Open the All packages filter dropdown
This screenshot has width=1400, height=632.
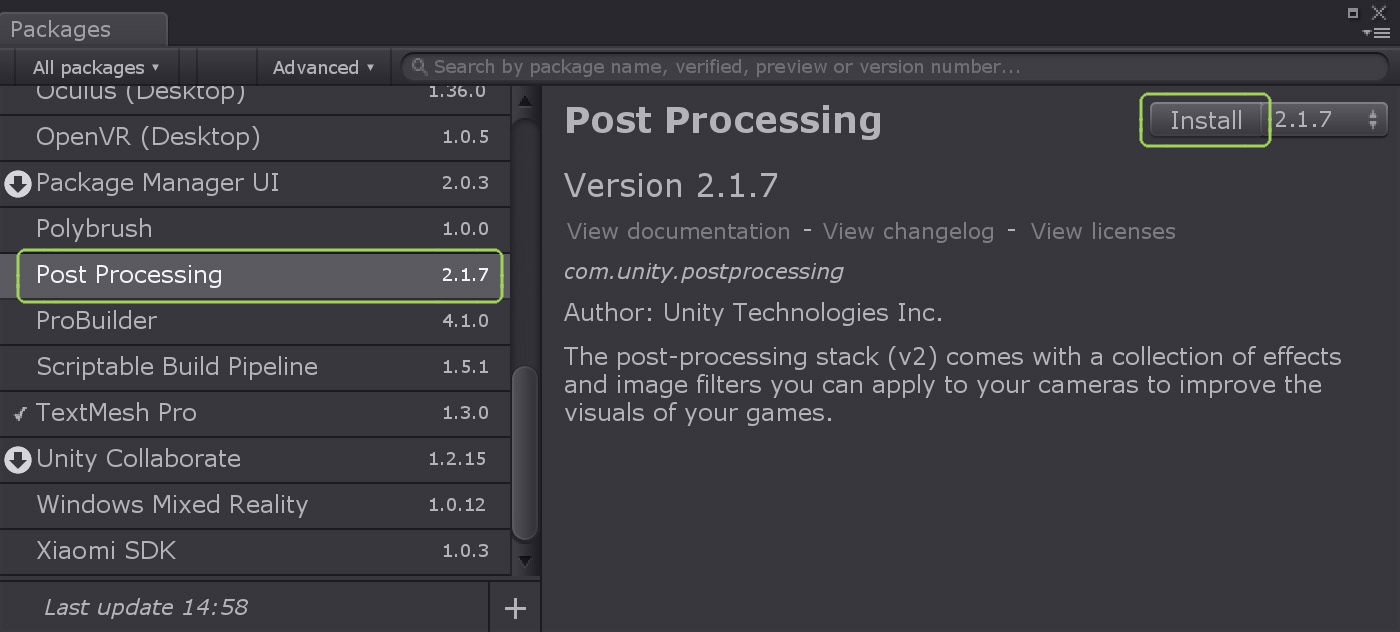click(95, 68)
